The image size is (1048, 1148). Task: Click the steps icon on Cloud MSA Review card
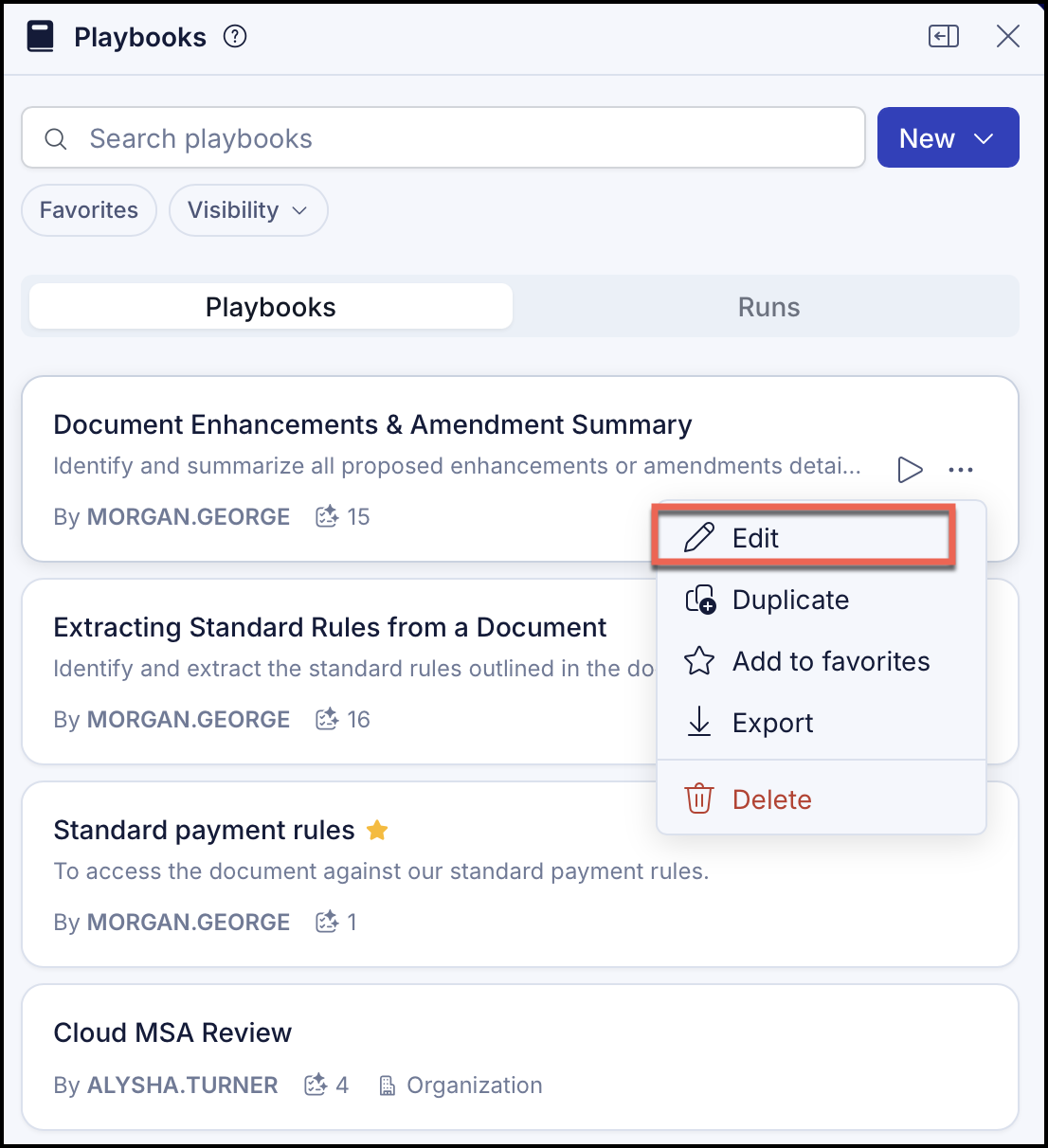[x=316, y=1085]
